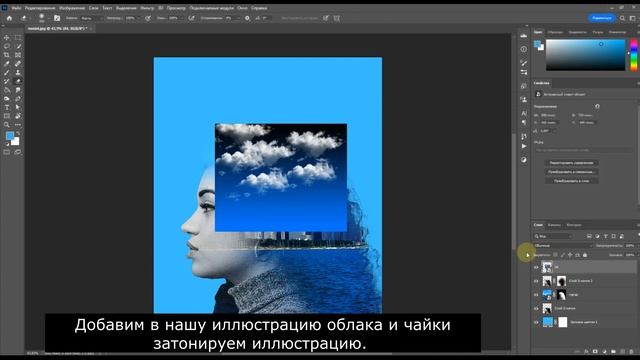Open layer filter type dropdown

pyautogui.click(x=553, y=236)
